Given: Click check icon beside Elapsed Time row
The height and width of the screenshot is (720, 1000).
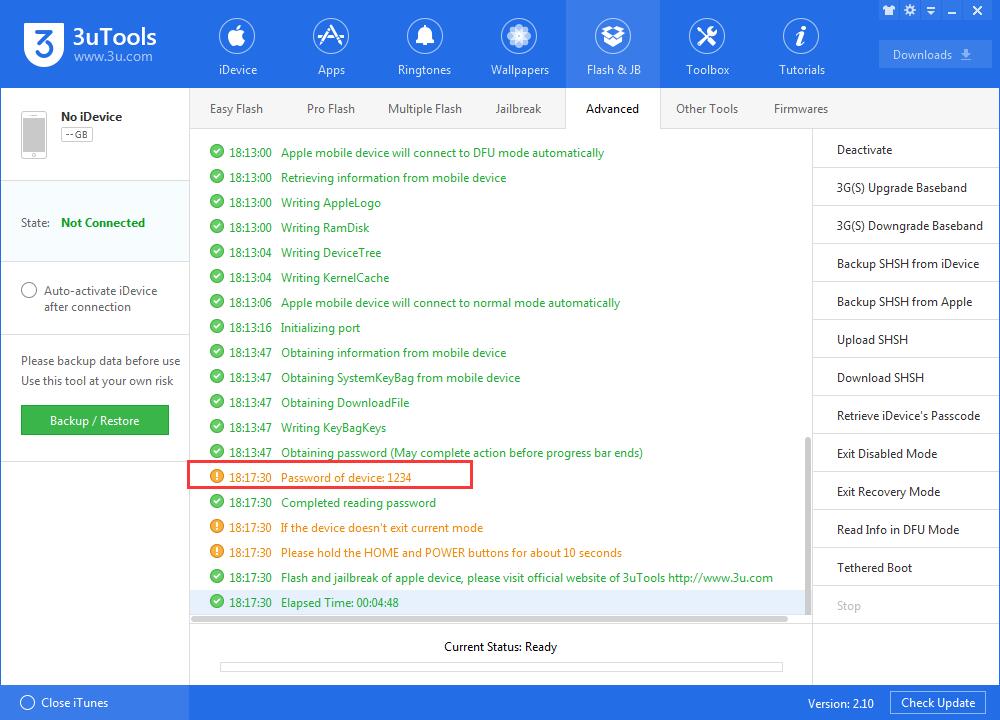Looking at the screenshot, I should click(x=217, y=601).
